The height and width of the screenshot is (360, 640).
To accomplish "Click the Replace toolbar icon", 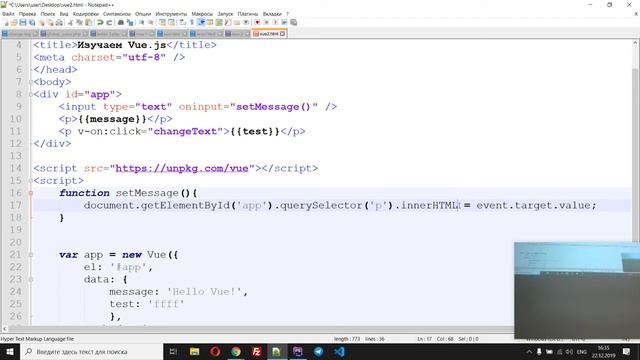I will 130,22.
